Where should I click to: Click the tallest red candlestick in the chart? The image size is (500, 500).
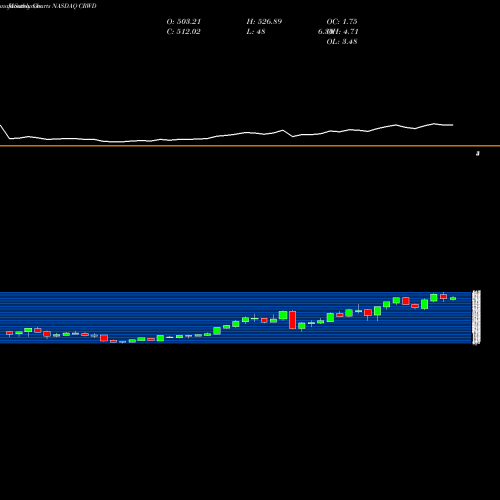(x=293, y=320)
